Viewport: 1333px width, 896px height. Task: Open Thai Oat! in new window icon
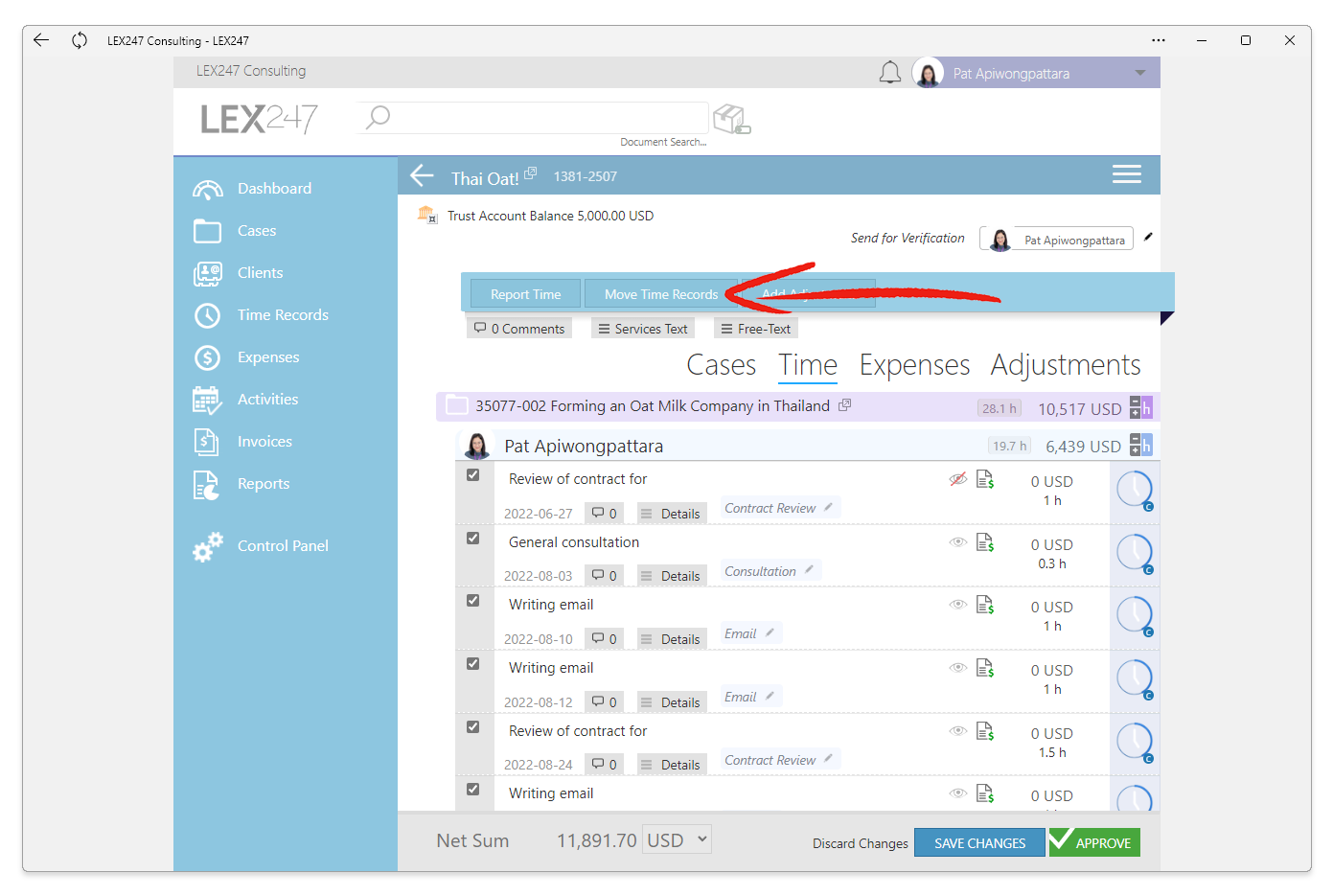click(530, 172)
